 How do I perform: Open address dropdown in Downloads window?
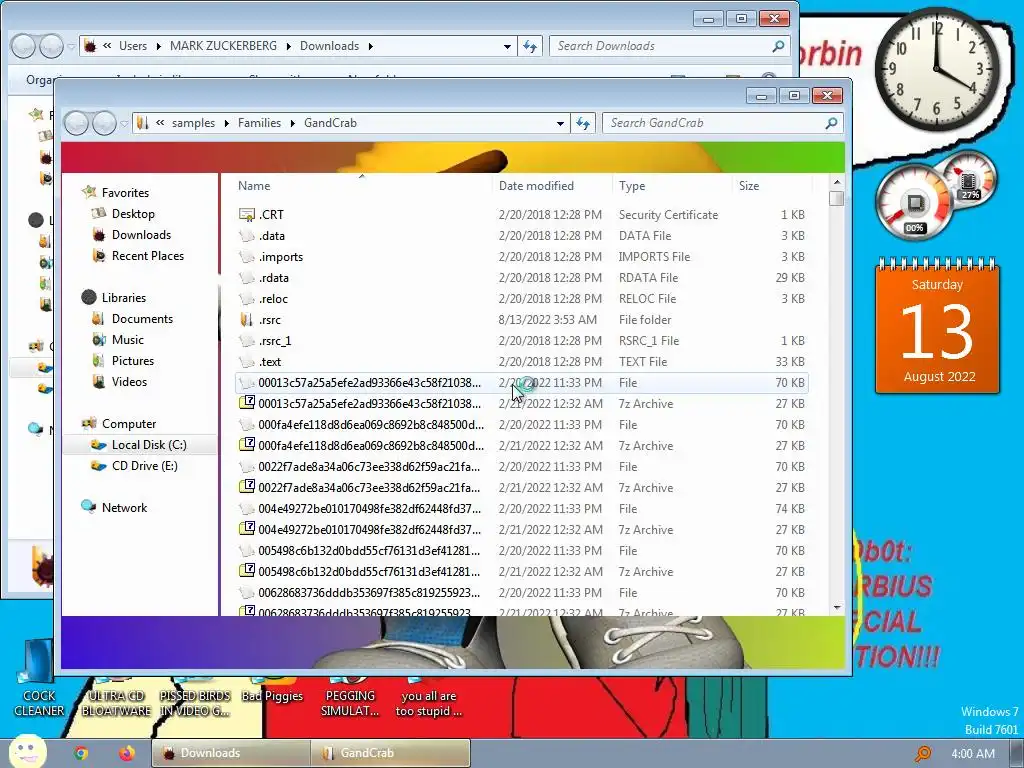(507, 46)
